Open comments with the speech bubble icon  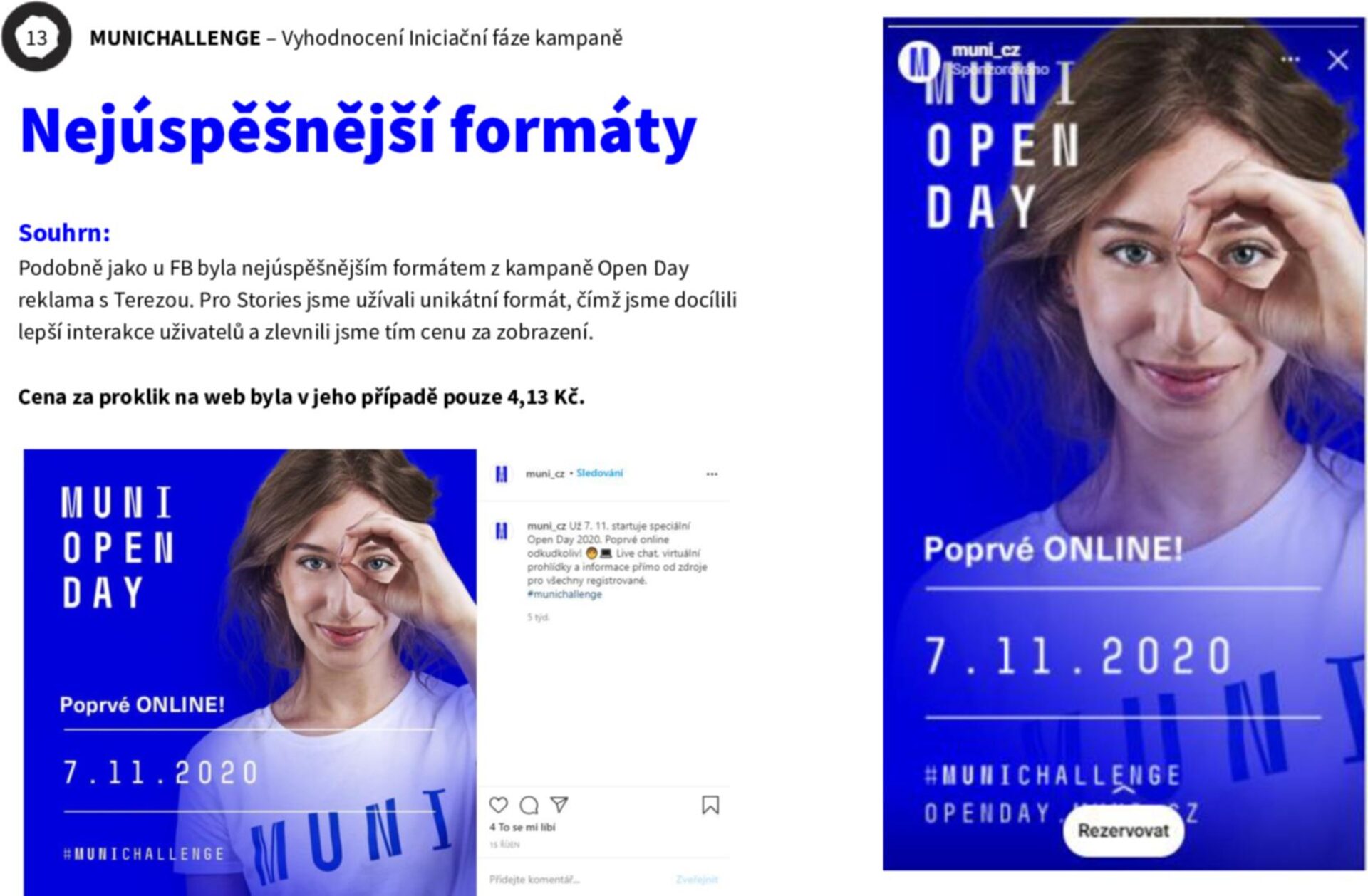(x=529, y=805)
